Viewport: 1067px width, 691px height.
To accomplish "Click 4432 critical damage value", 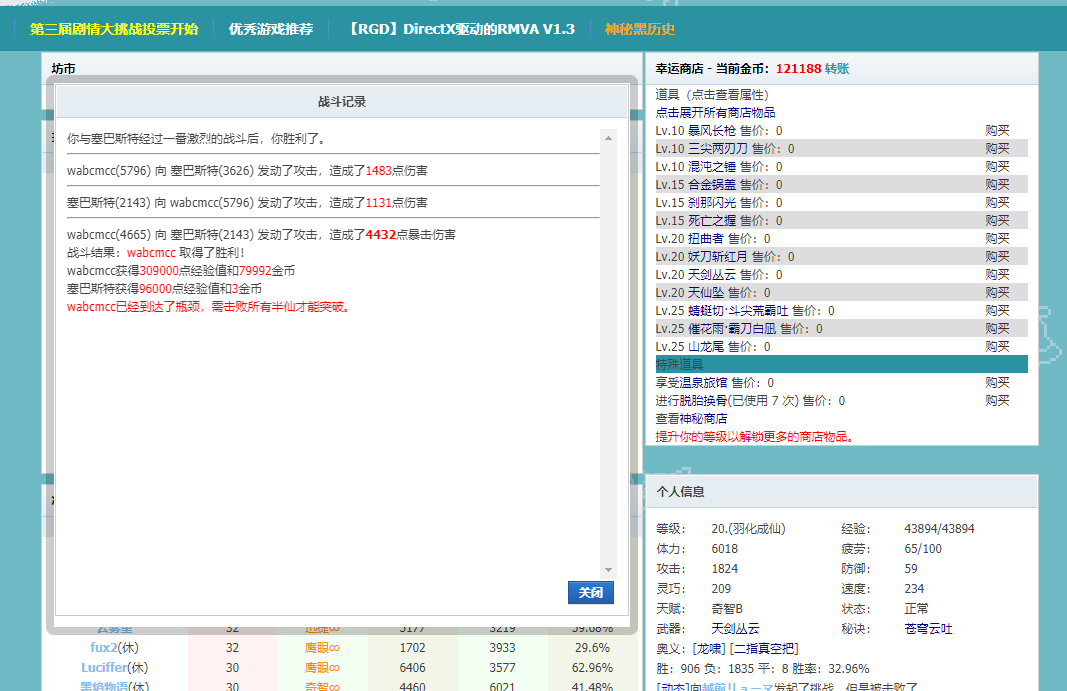I will click(380, 235).
